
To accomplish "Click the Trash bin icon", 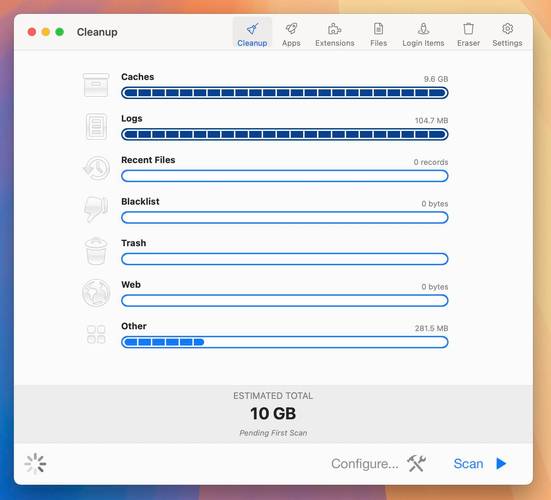I will point(96,251).
